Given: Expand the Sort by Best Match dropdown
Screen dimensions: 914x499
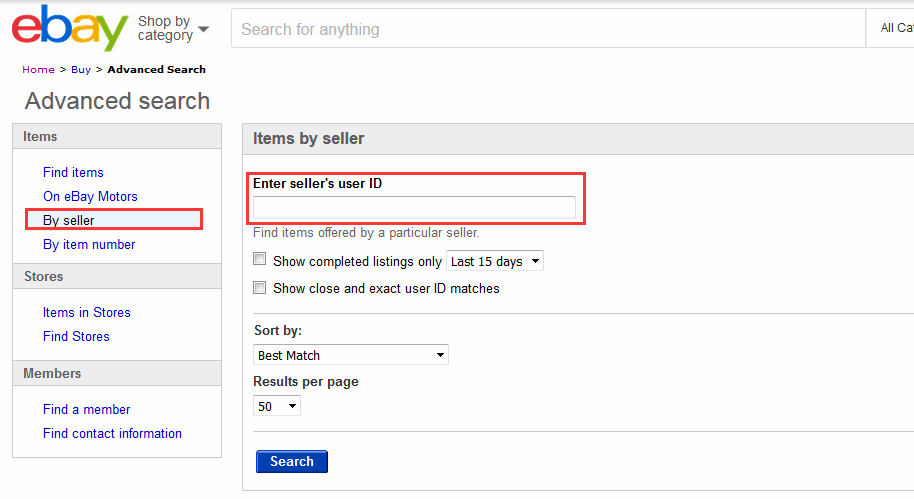Looking at the screenshot, I should tap(351, 355).
